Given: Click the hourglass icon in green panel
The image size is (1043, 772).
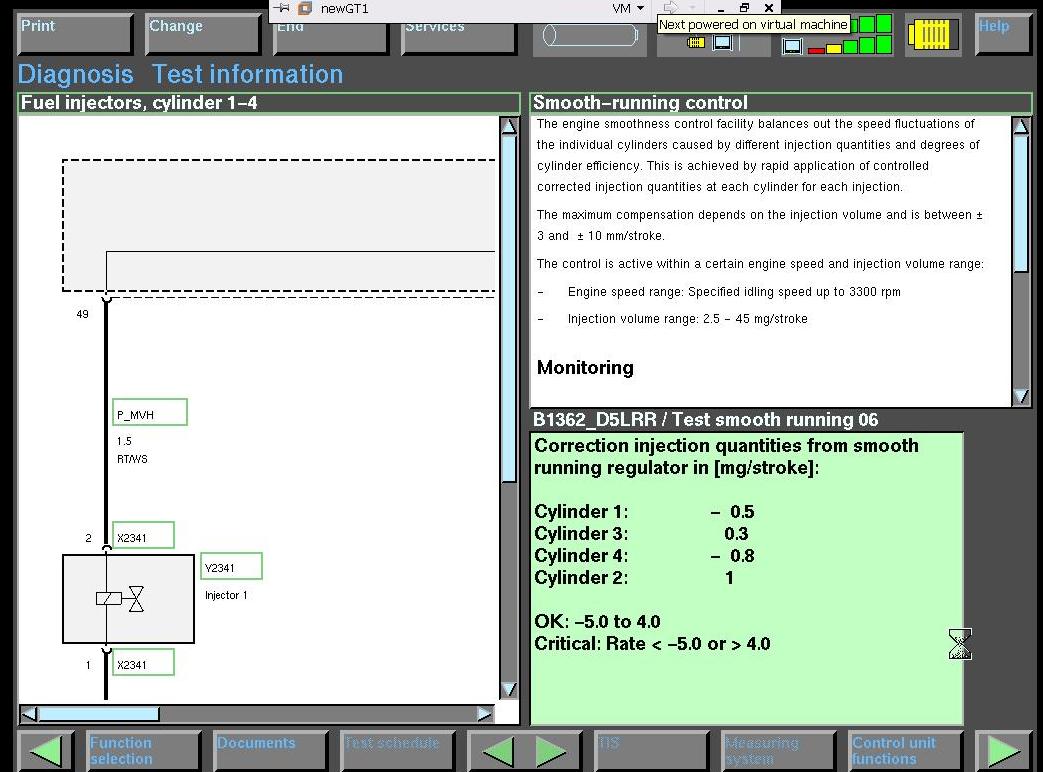Looking at the screenshot, I should (x=960, y=644).
